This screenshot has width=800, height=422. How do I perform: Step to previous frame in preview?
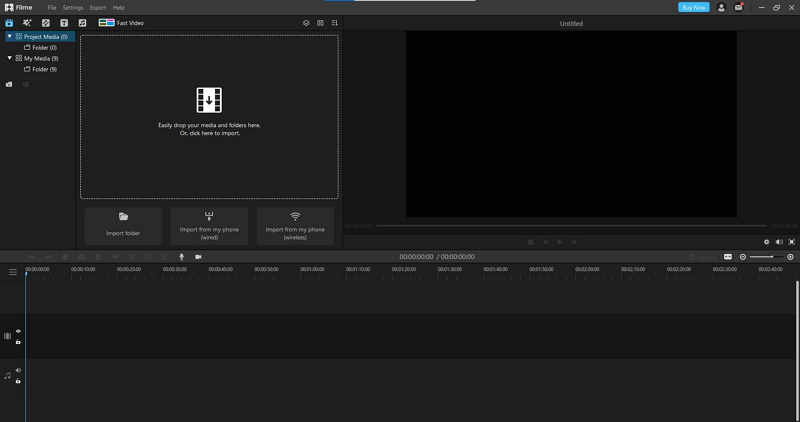tap(545, 242)
